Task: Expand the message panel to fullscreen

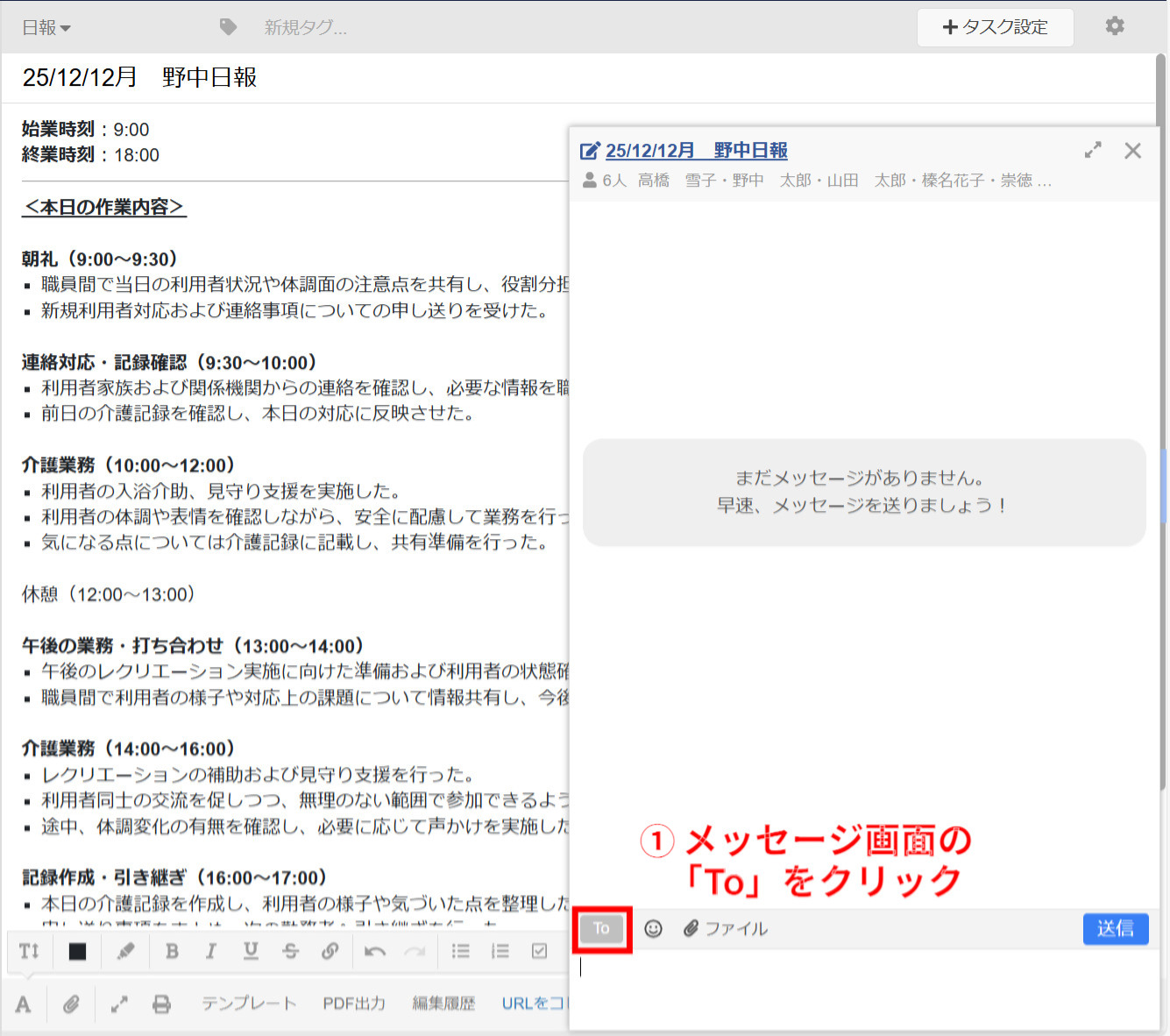Action: point(1092,150)
